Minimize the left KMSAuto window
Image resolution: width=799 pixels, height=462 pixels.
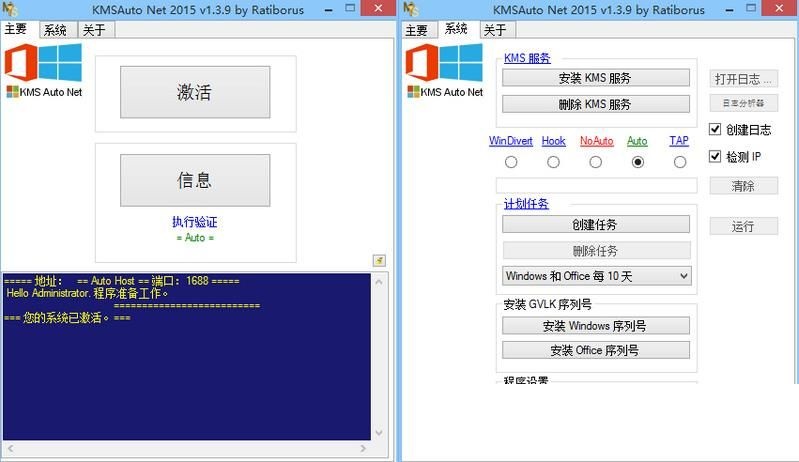click(329, 9)
